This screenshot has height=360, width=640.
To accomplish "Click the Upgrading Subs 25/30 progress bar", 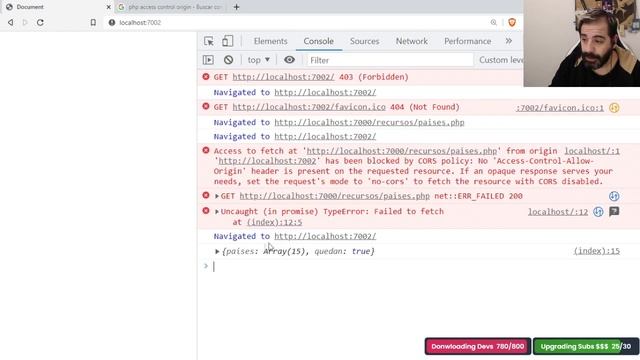I will [x=586, y=346].
